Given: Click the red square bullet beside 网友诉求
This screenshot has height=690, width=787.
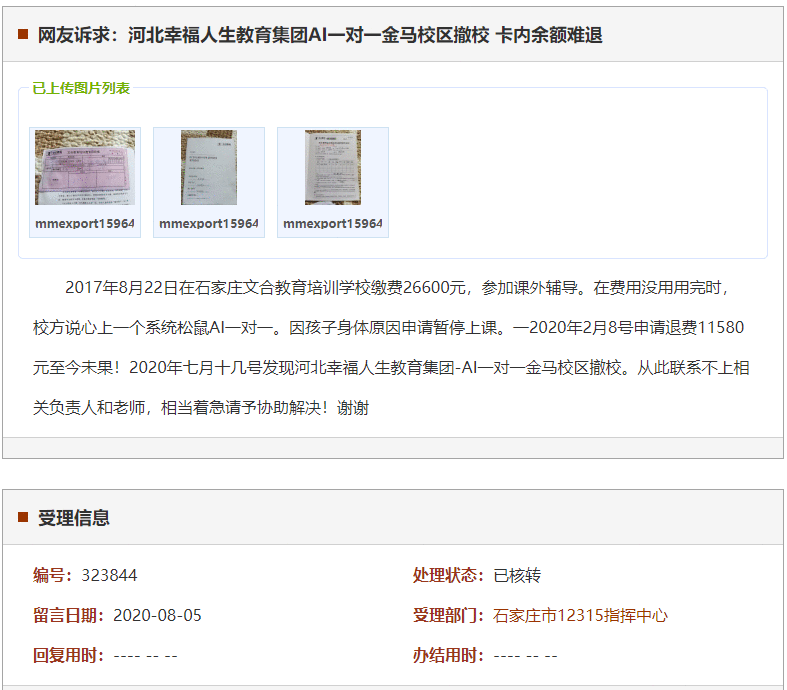Looking at the screenshot, I should 23,34.
